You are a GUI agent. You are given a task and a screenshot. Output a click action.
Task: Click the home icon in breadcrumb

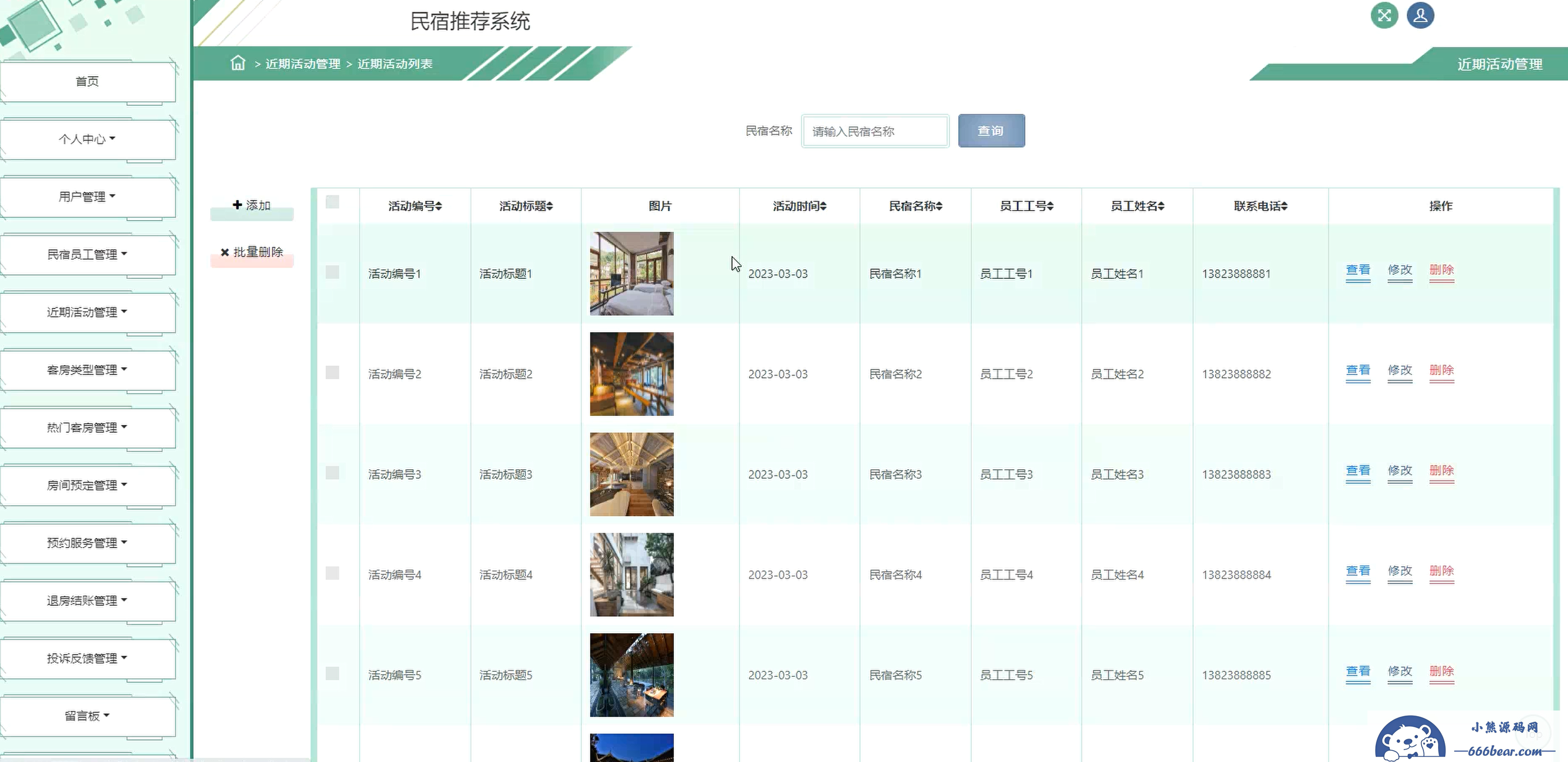238,63
